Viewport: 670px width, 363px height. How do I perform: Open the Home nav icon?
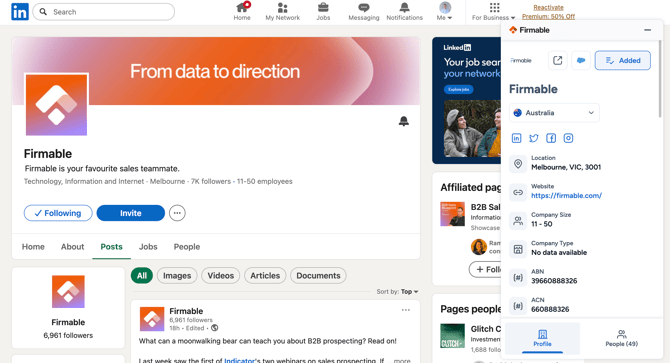[242, 12]
